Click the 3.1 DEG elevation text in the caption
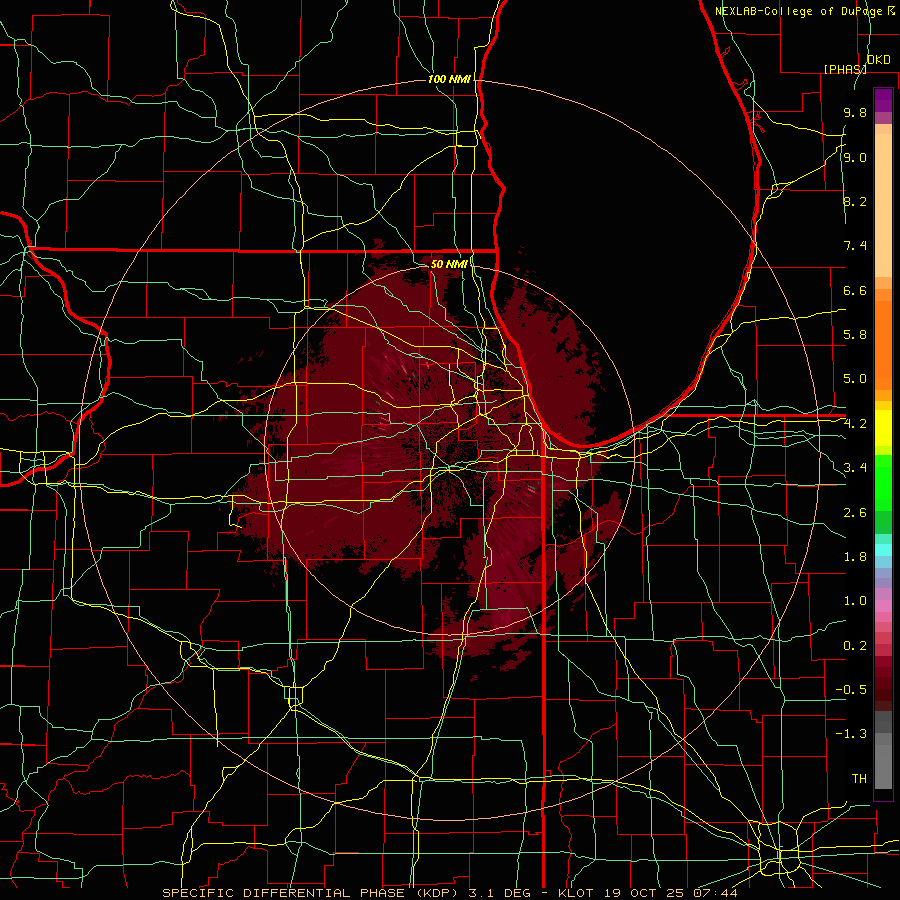 coord(498,893)
